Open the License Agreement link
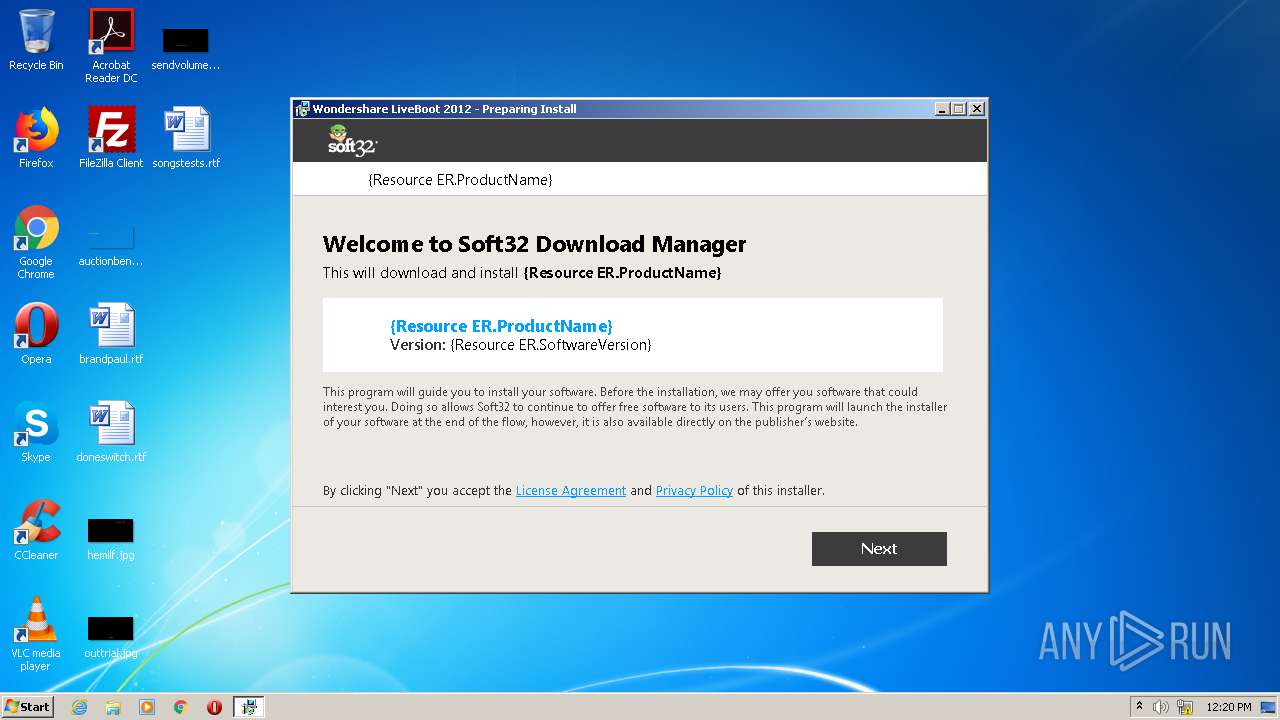Screen dimensions: 1280x720 click(x=571, y=491)
